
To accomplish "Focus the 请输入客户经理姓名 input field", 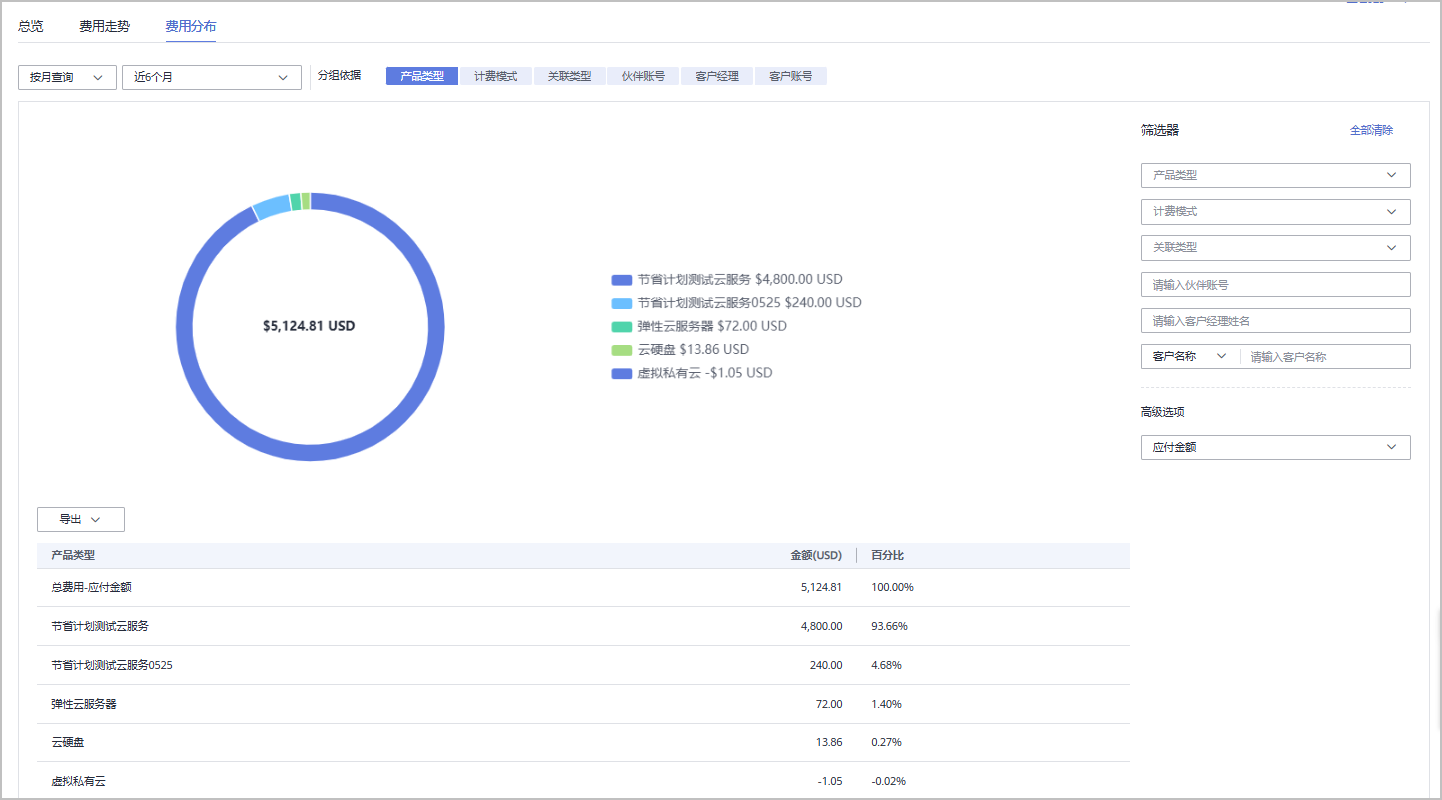I will click(x=1275, y=320).
